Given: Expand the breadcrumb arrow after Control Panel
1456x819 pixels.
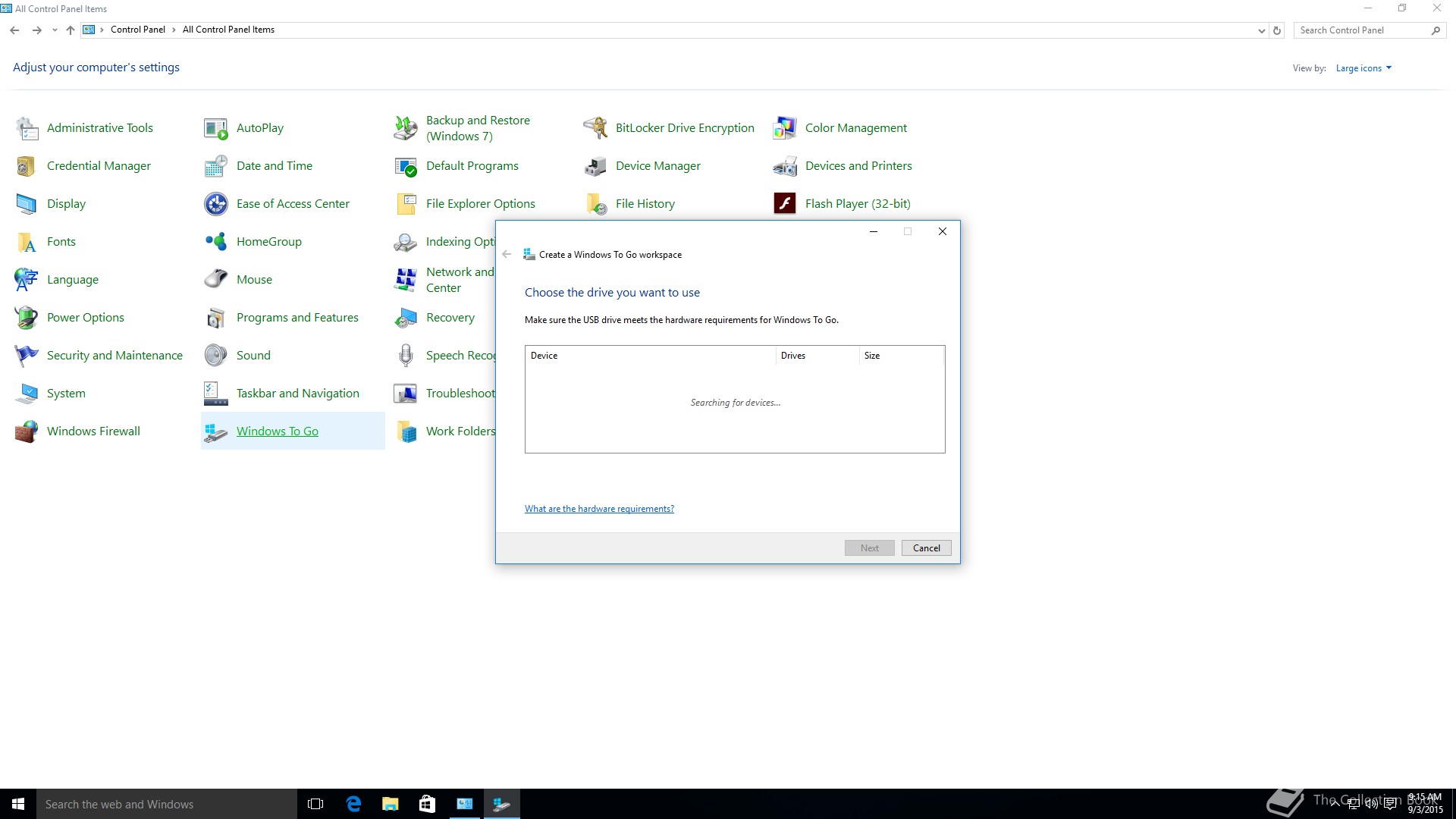Looking at the screenshot, I should pos(174,30).
